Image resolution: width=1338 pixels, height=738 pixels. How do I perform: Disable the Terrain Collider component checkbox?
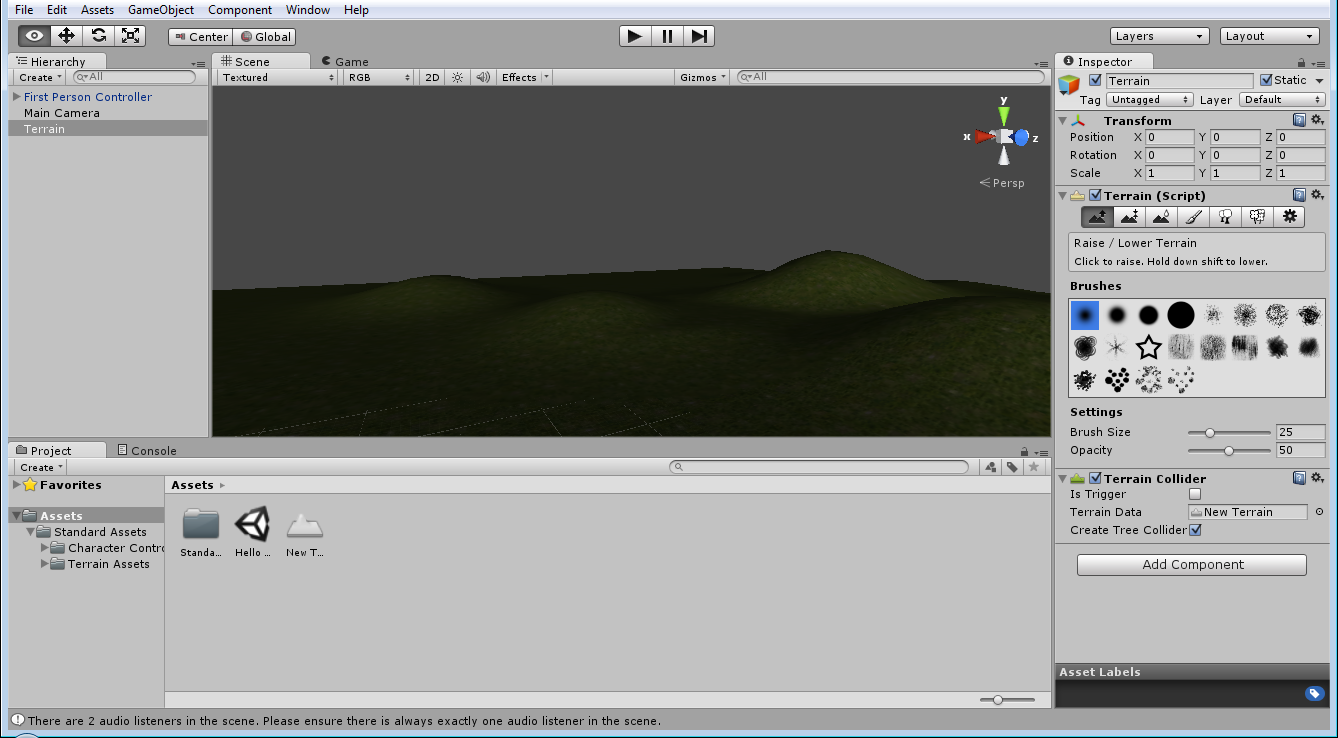click(x=1095, y=478)
